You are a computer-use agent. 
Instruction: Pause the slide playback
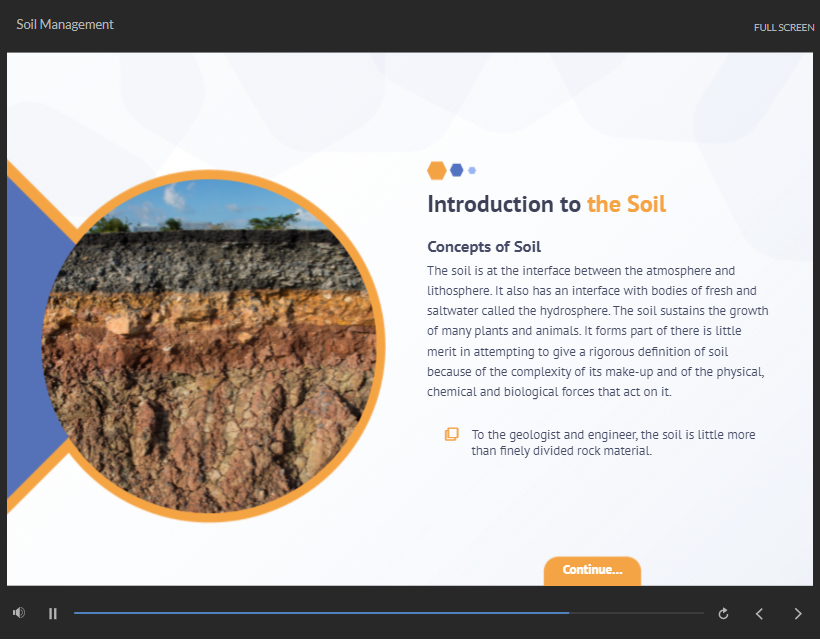(x=52, y=613)
